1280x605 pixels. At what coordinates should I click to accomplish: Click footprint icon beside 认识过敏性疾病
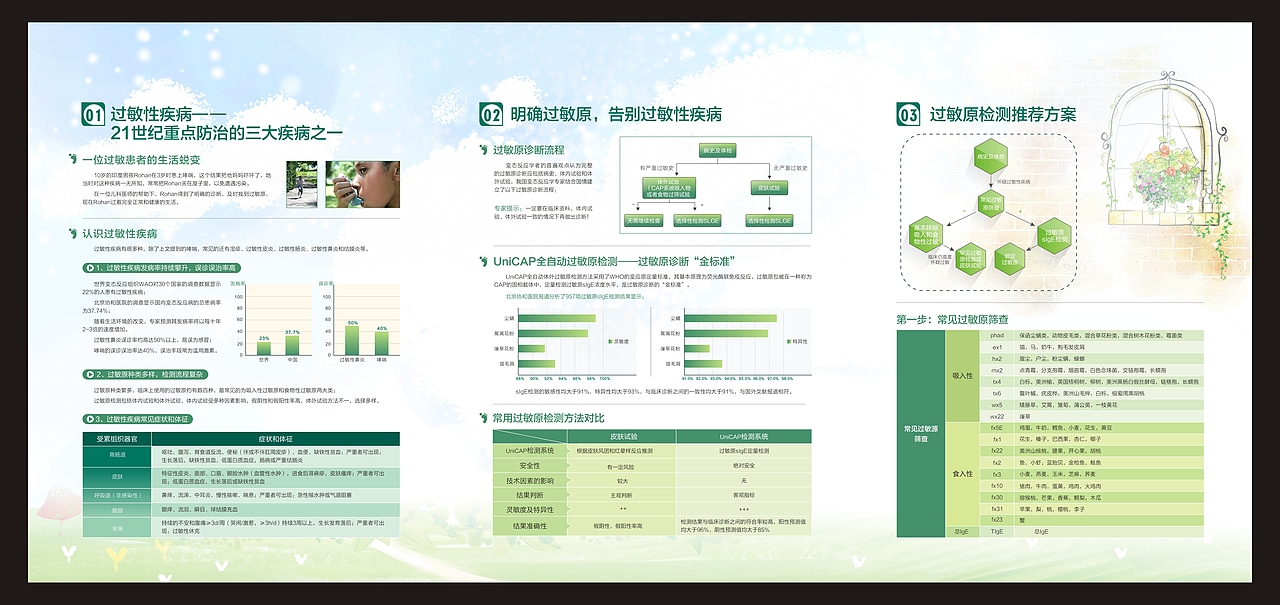pyautogui.click(x=73, y=233)
